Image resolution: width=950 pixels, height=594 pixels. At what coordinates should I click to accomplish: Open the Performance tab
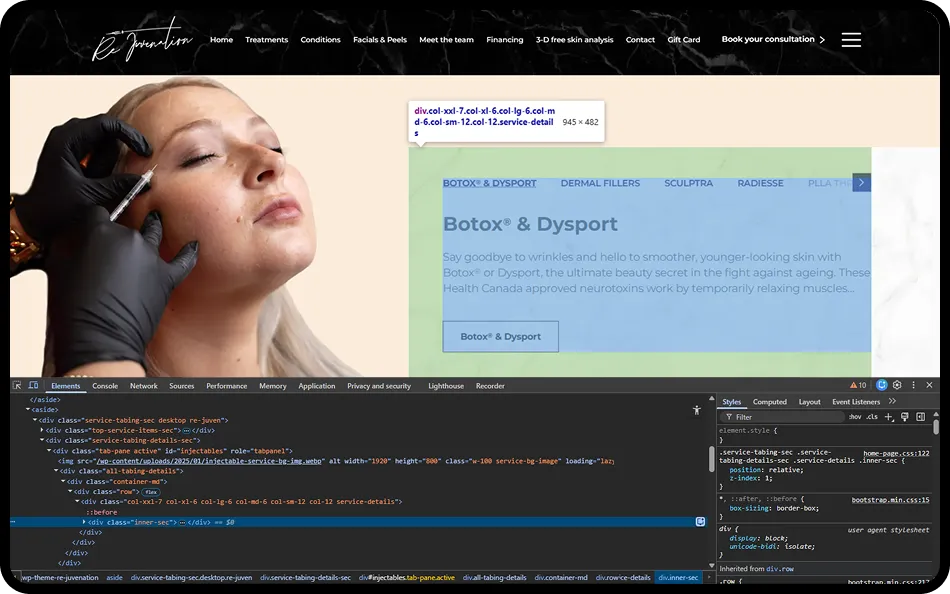[227, 385]
